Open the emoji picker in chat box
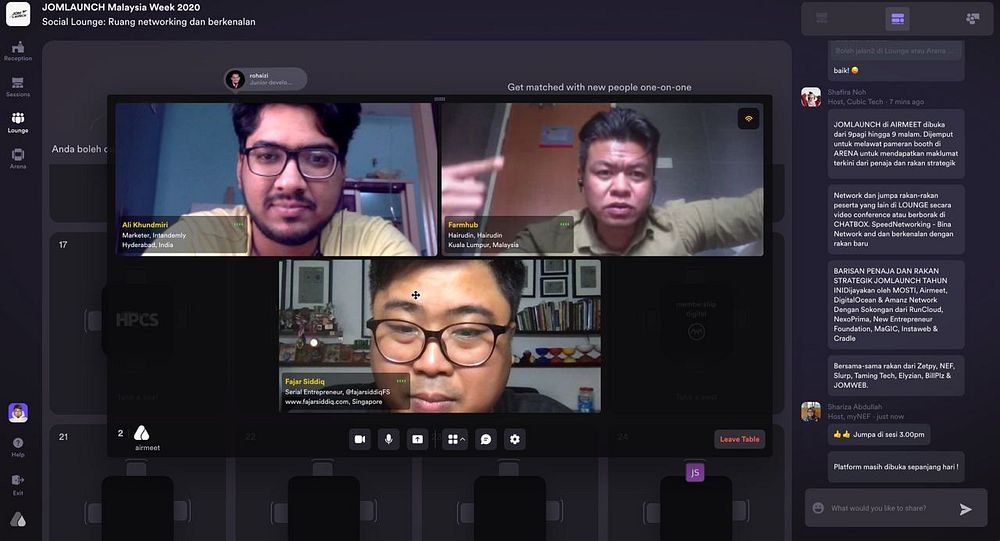Screen dimensions: 1000x541 [818, 508]
